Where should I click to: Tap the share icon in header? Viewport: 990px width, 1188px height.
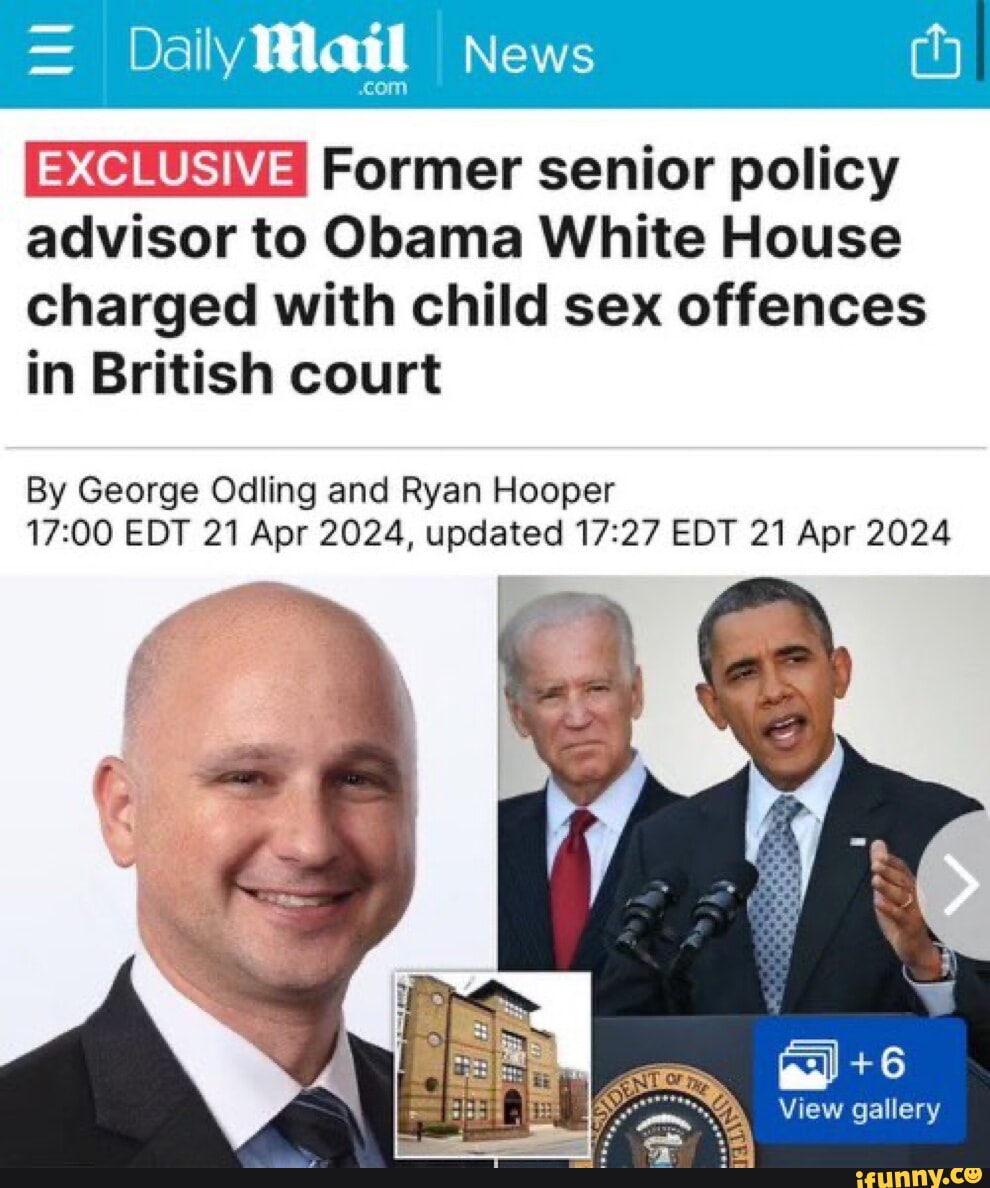[x=935, y=52]
